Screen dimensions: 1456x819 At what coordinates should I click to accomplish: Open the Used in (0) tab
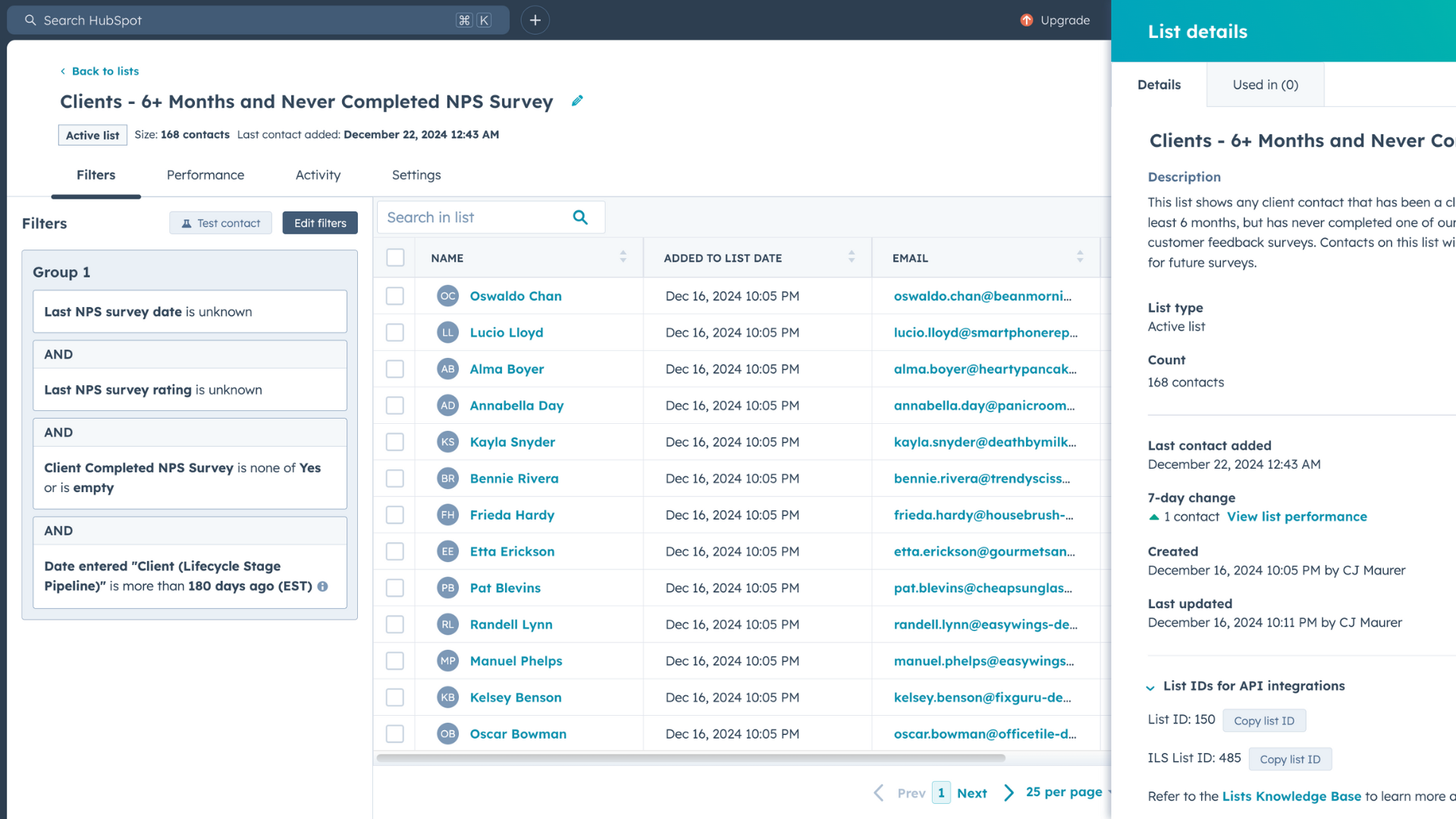[x=1265, y=85]
